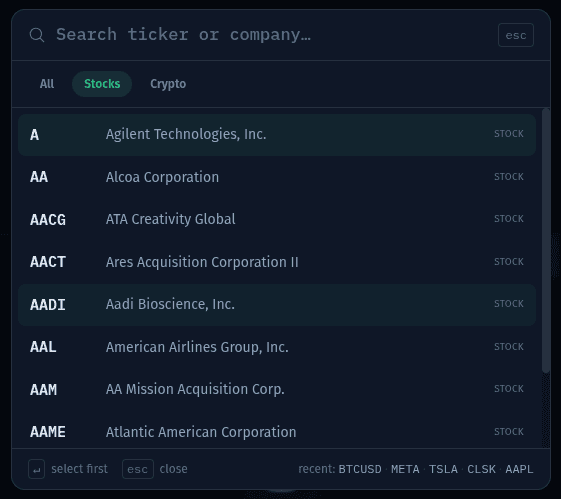The height and width of the screenshot is (499, 561).
Task: Select ATA Creativity Global result
Action: [277, 219]
